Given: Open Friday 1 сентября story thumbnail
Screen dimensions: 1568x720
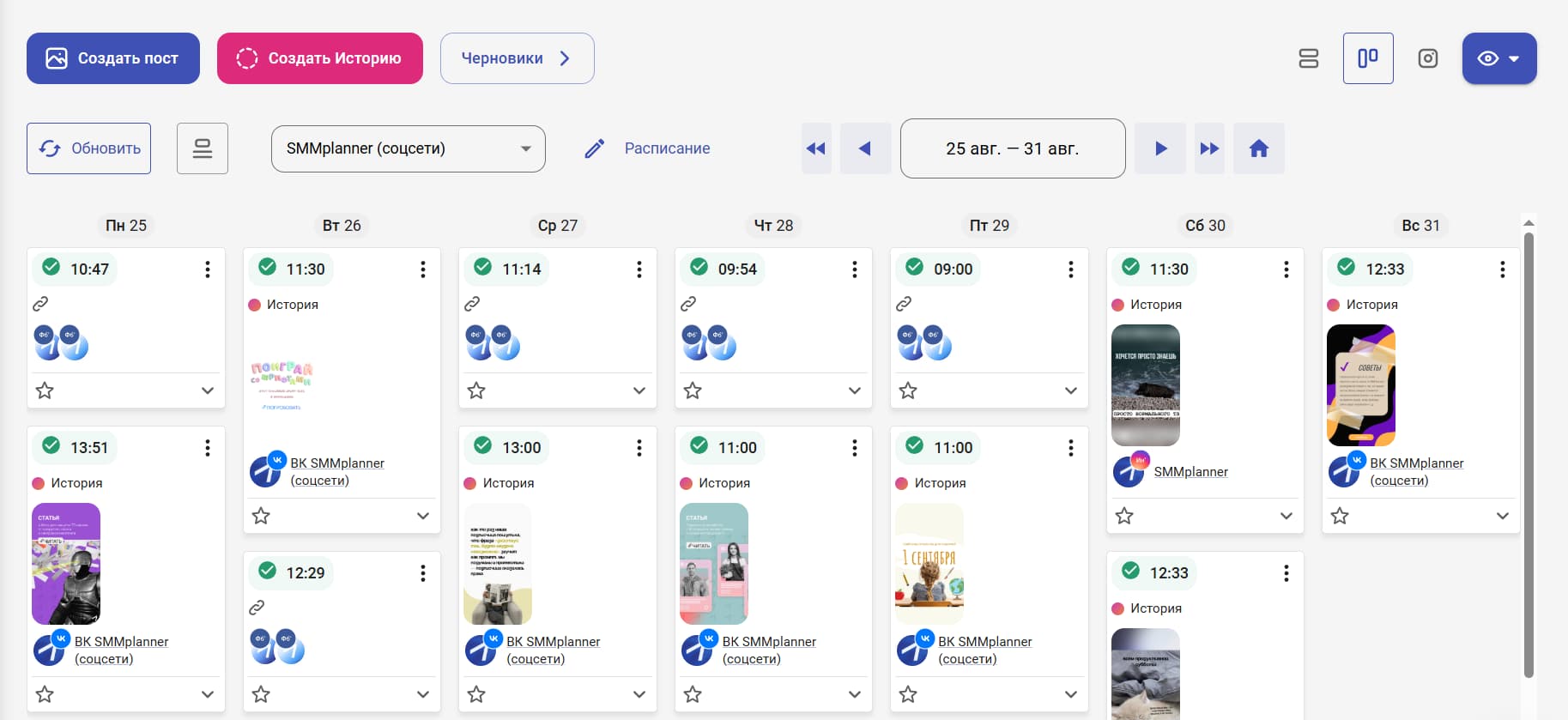Looking at the screenshot, I should pos(929,564).
